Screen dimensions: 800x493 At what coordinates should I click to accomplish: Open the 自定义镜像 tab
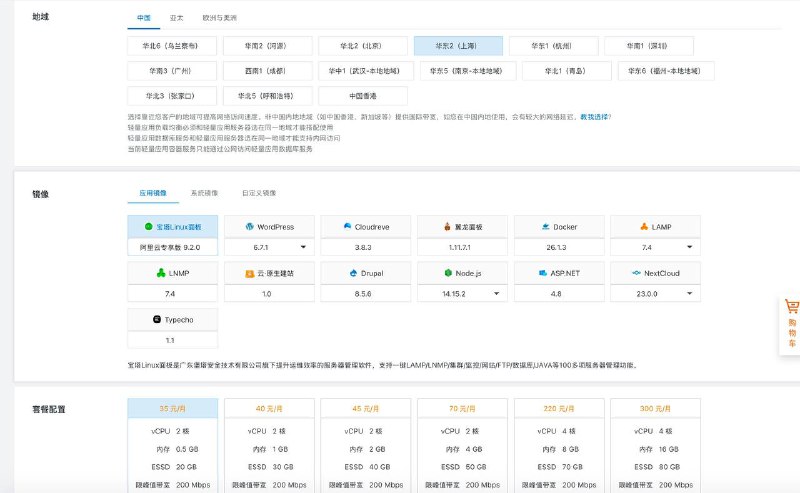259,193
